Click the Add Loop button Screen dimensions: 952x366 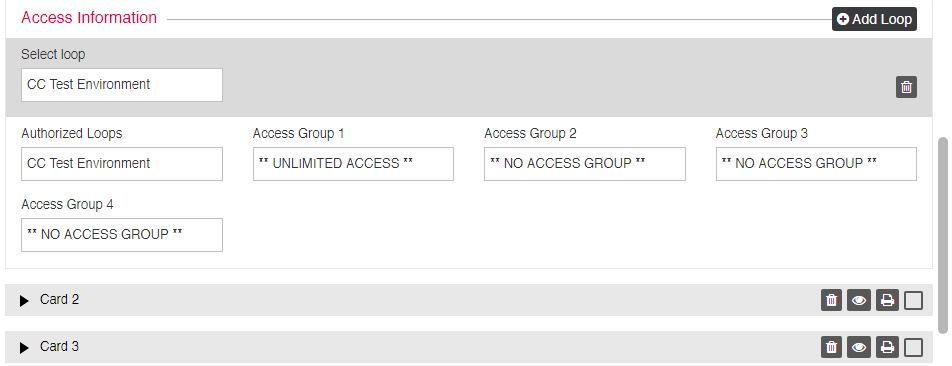874,19
